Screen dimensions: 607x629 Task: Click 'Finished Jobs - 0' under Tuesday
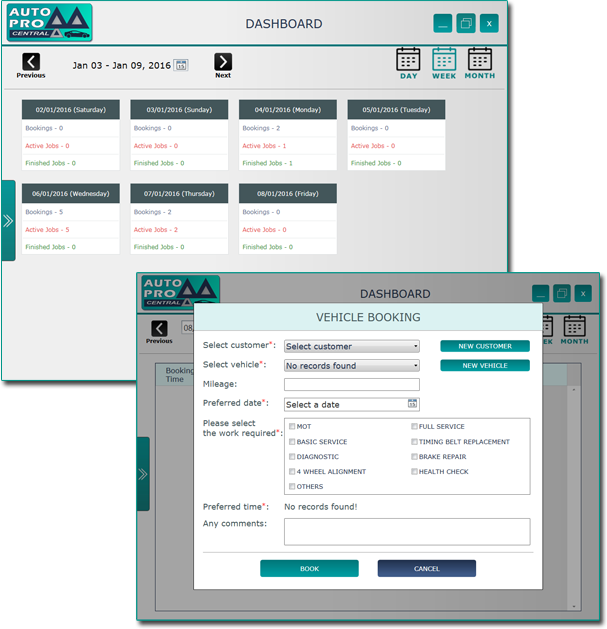(x=376, y=163)
